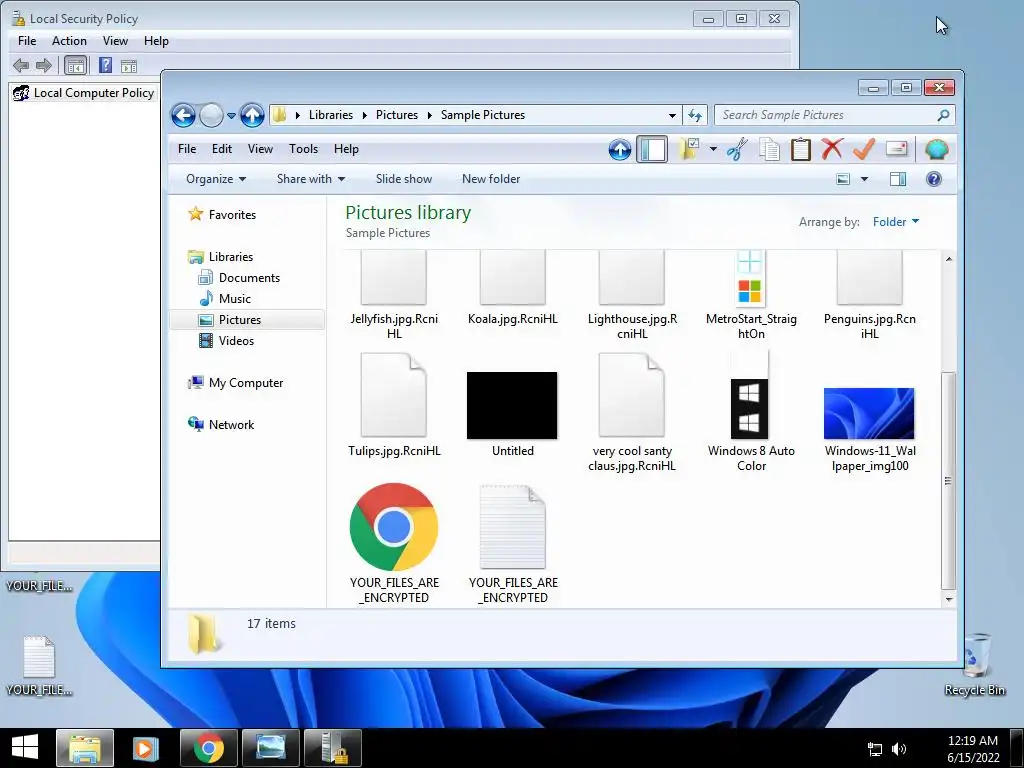Open the Share with dropdown

click(x=311, y=179)
